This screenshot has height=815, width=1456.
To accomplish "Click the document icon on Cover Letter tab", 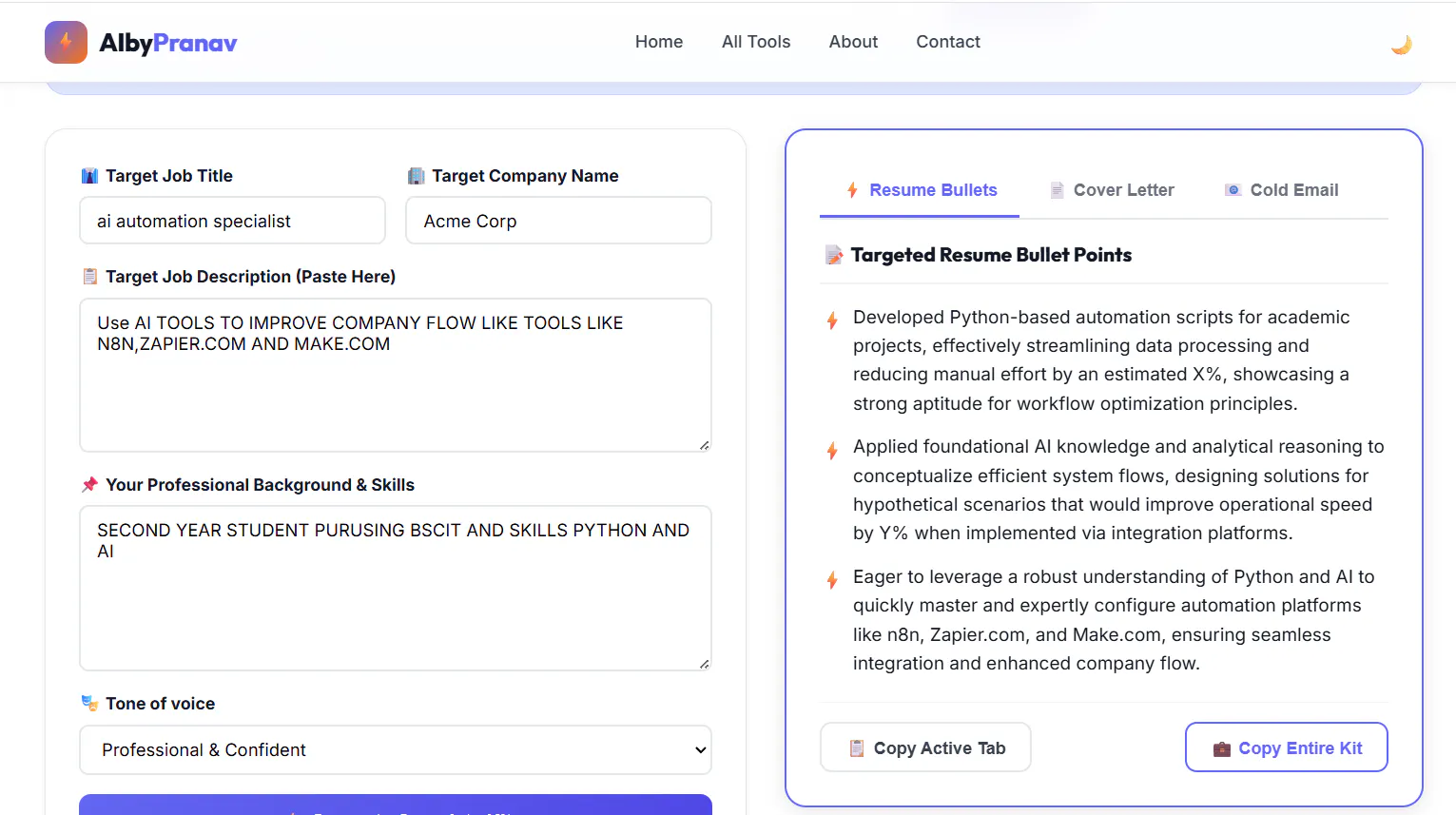I will (1057, 190).
